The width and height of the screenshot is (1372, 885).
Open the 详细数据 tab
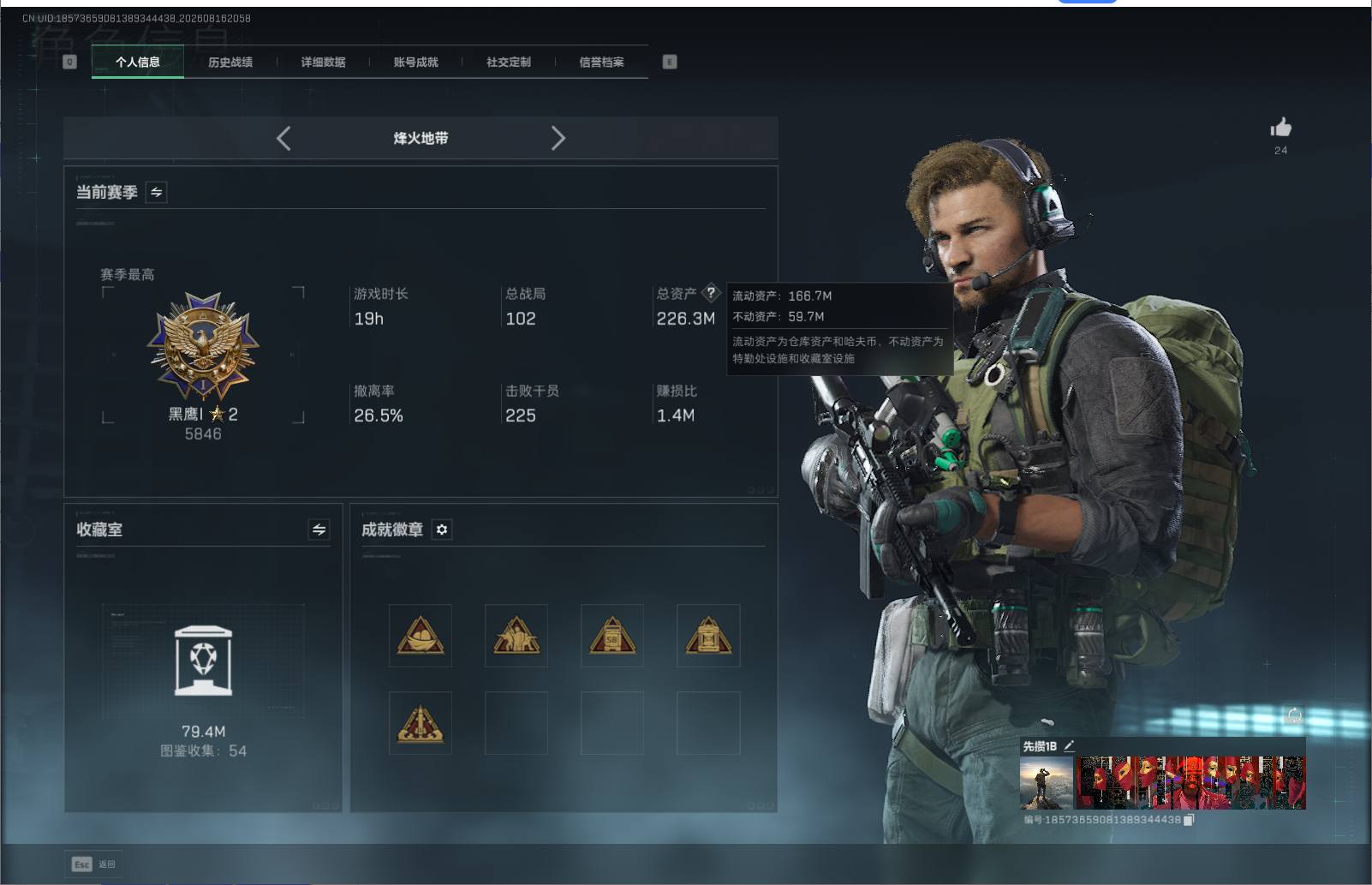point(323,62)
